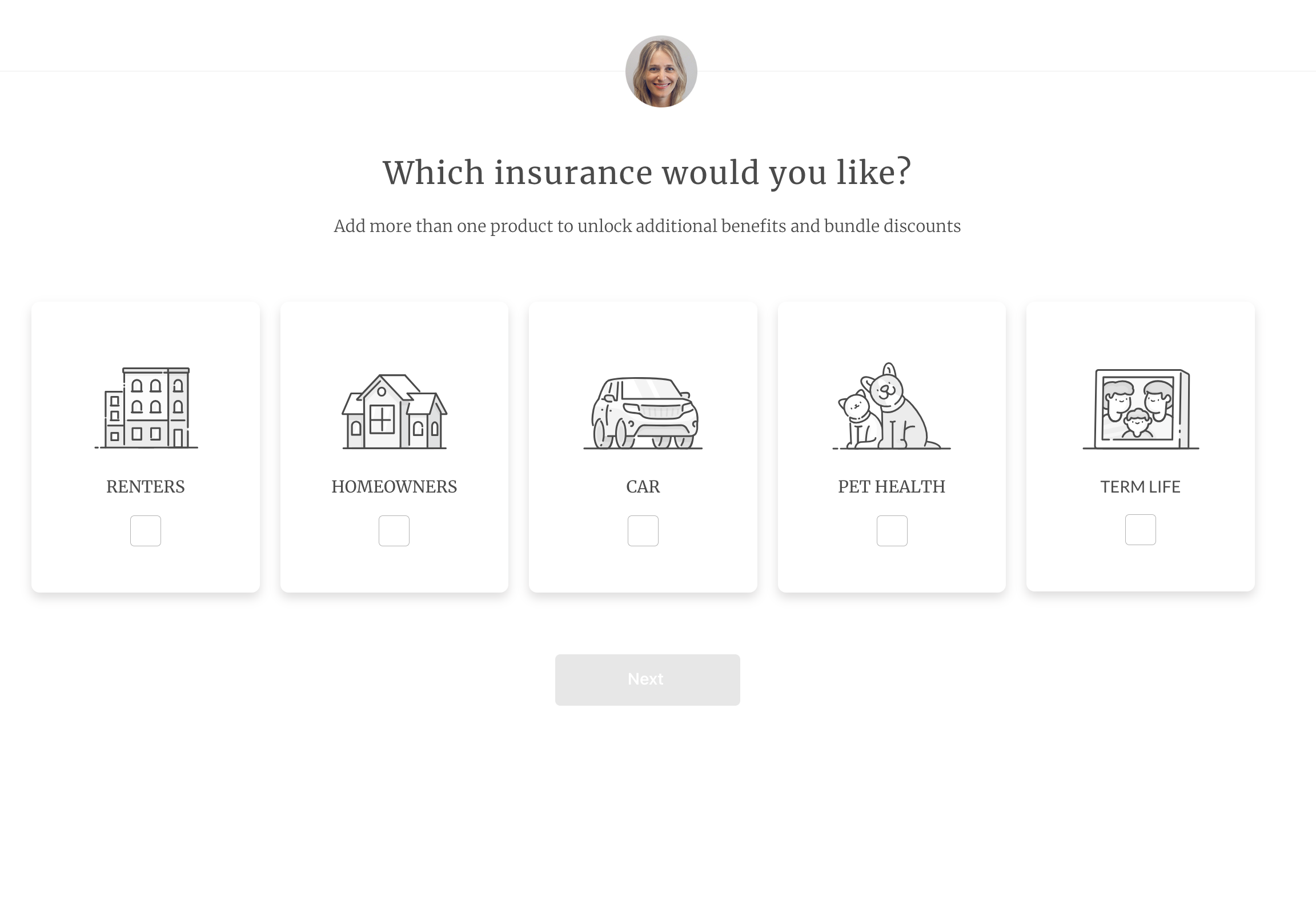The image size is (1316, 908).
Task: Check the Pet Health checkbox
Action: pos(892,530)
